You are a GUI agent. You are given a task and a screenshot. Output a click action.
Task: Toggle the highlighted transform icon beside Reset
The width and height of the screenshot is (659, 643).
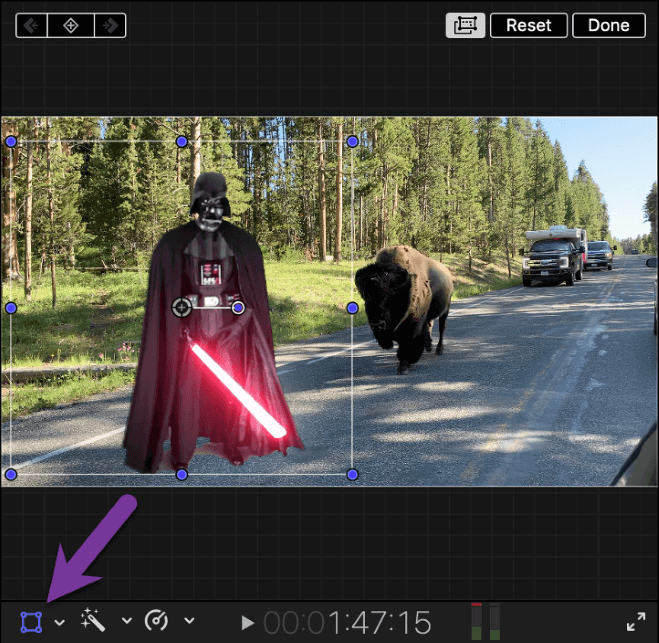pyautogui.click(x=465, y=25)
